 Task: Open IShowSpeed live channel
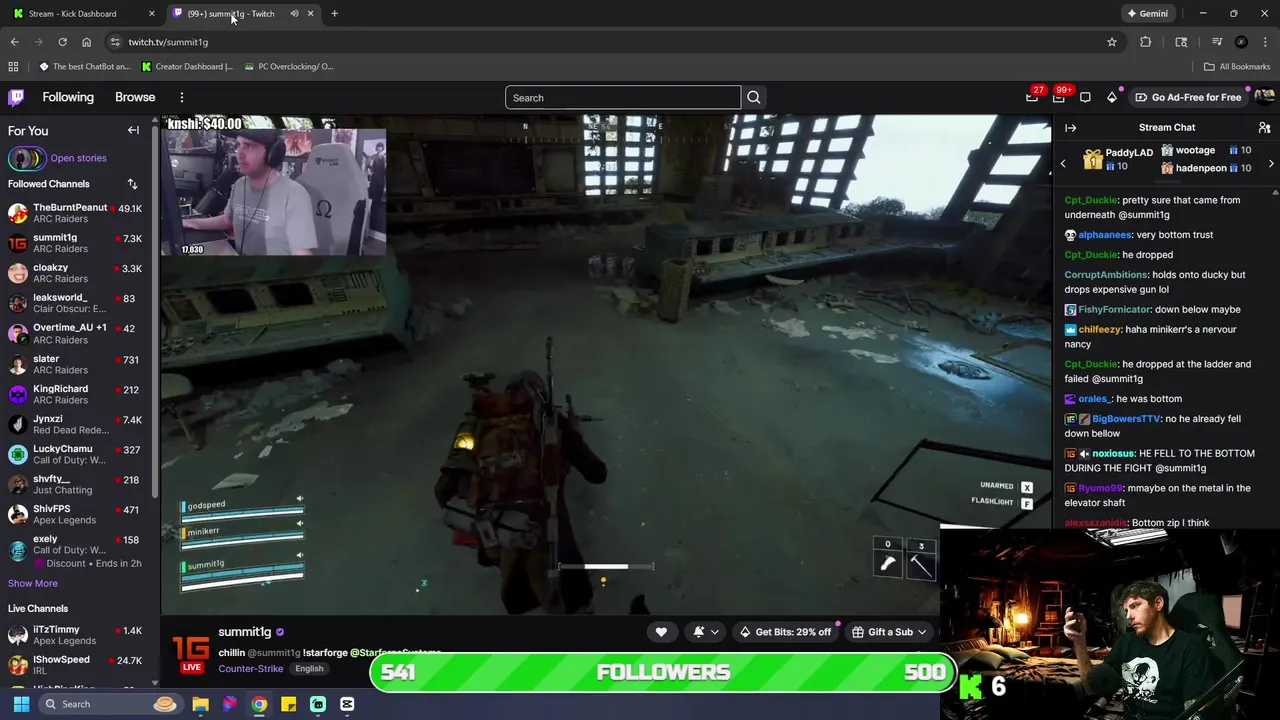pyautogui.click(x=75, y=665)
